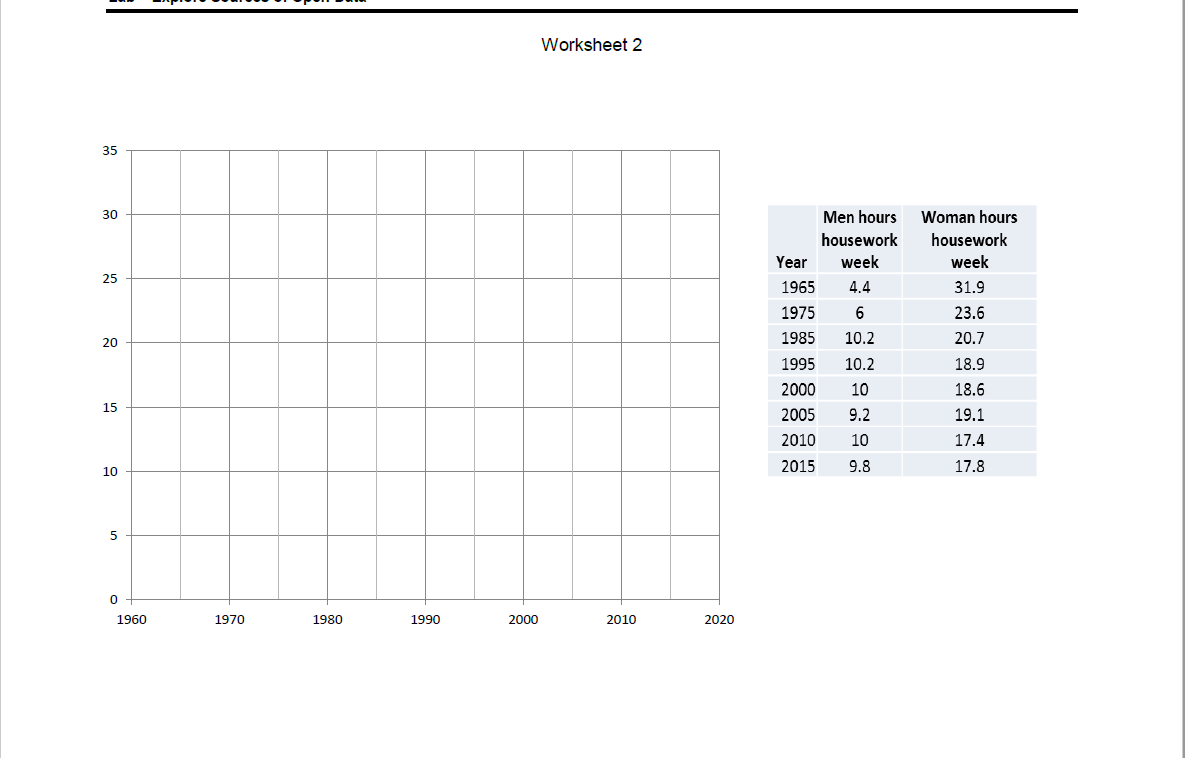Click the y-axis label 30
Image resolution: width=1185 pixels, height=758 pixels.
tap(110, 215)
